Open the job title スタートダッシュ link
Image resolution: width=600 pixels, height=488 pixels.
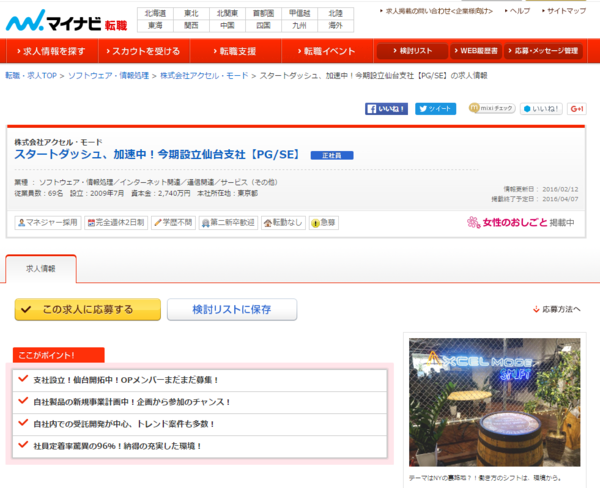coord(158,155)
